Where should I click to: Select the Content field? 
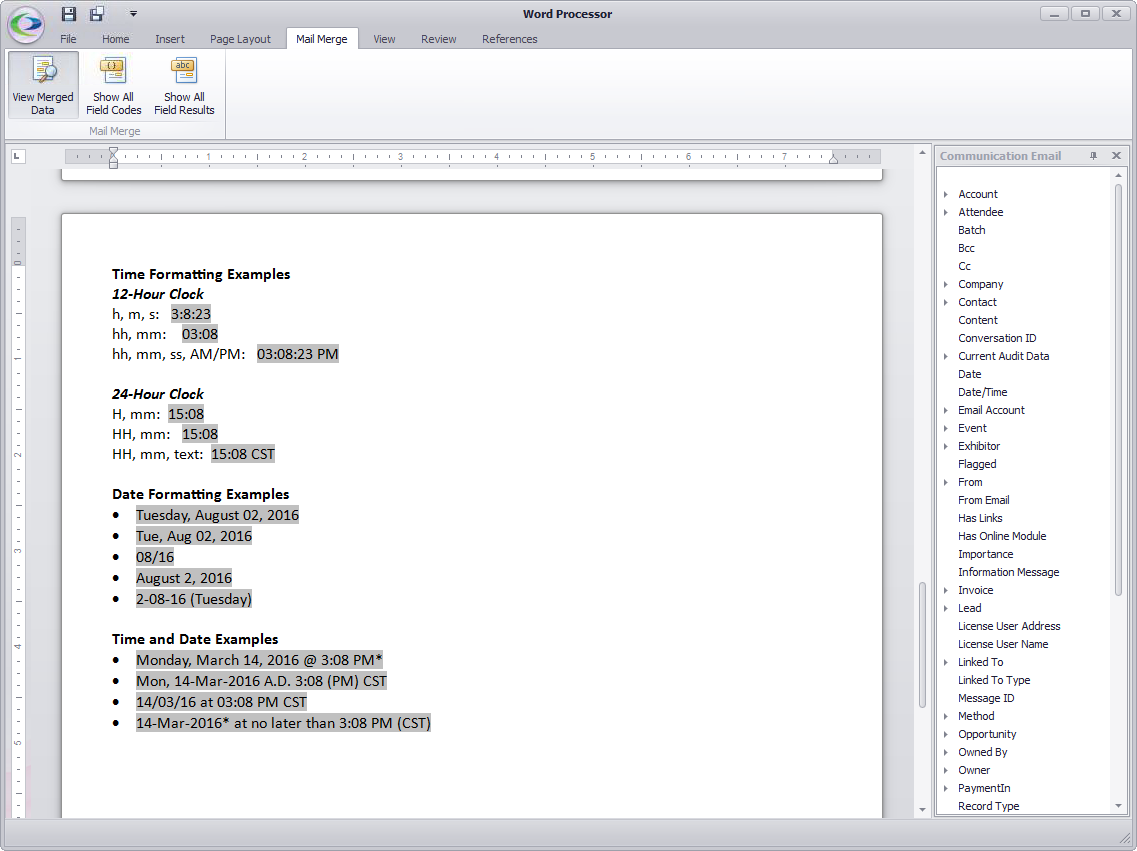[977, 320]
